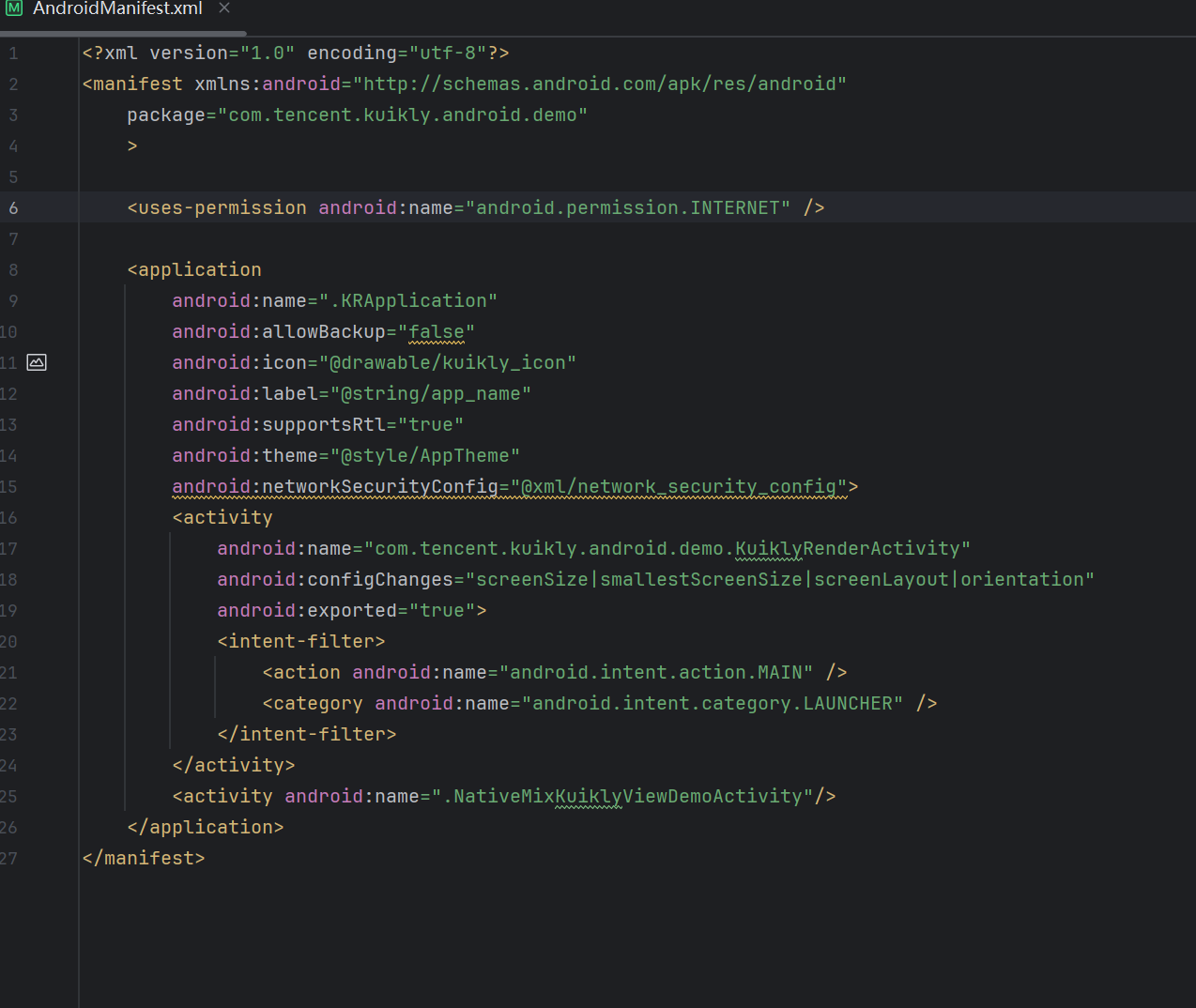
Task: Click android.intent.action.MAIN value
Action: point(656,673)
